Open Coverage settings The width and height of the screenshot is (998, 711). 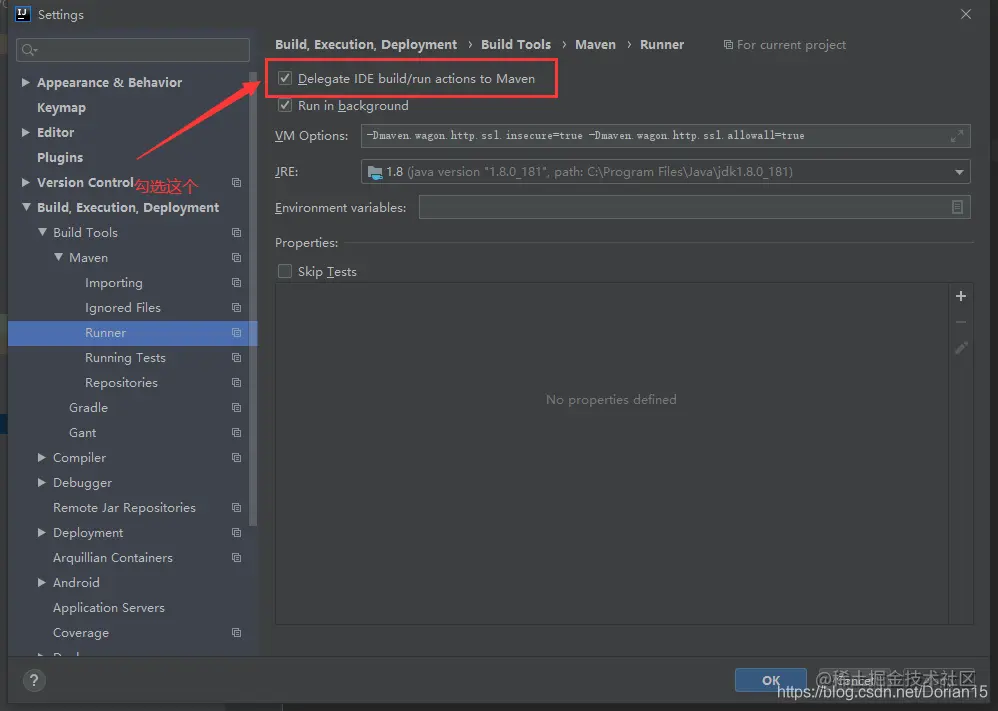pyautogui.click(x=81, y=633)
